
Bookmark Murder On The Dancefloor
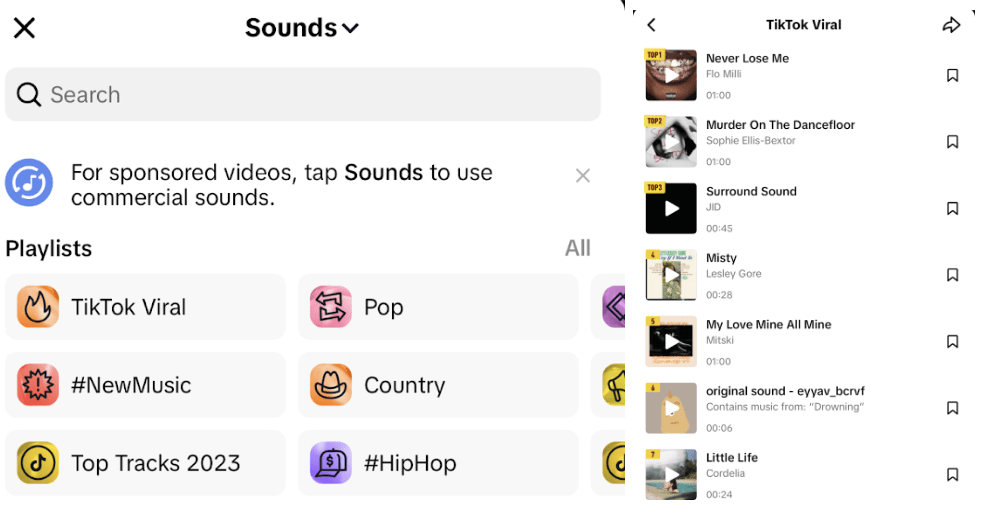click(x=952, y=142)
